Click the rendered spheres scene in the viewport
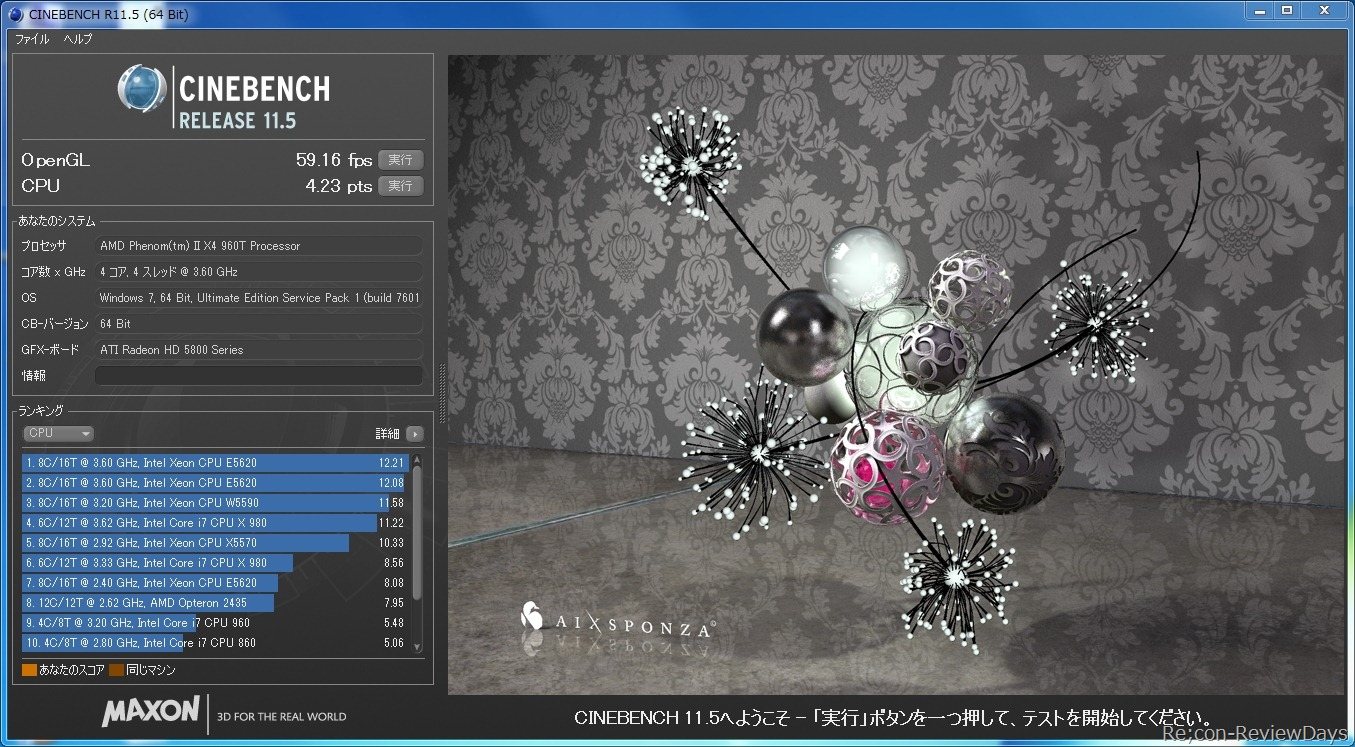The width and height of the screenshot is (1355, 747). 897,375
